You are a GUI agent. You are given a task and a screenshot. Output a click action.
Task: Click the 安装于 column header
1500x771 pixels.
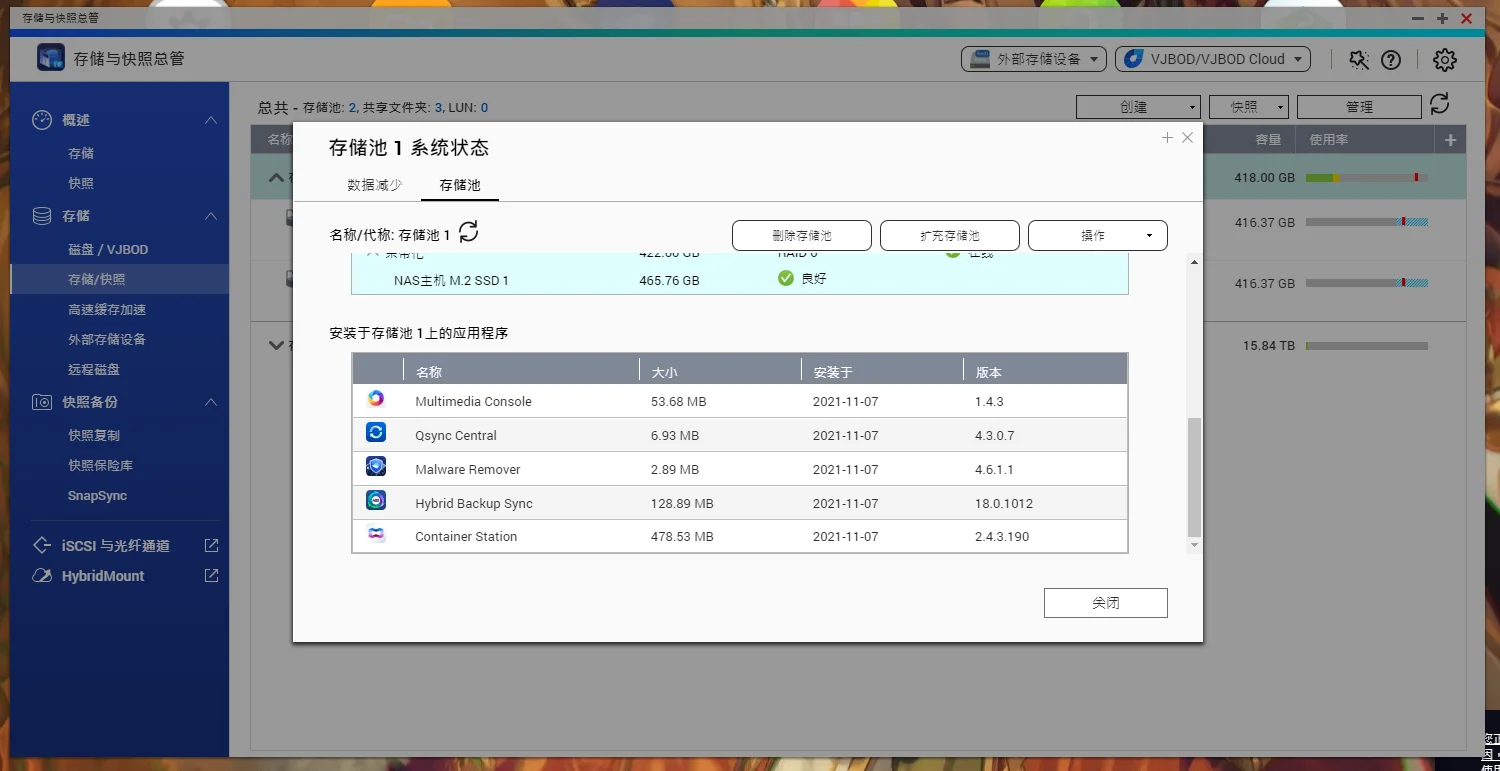point(833,372)
